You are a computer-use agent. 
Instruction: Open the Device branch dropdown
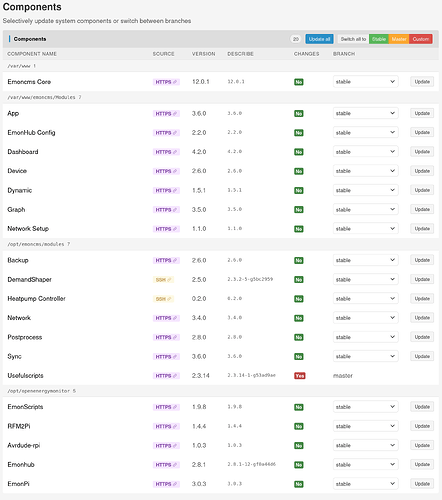pos(365,171)
